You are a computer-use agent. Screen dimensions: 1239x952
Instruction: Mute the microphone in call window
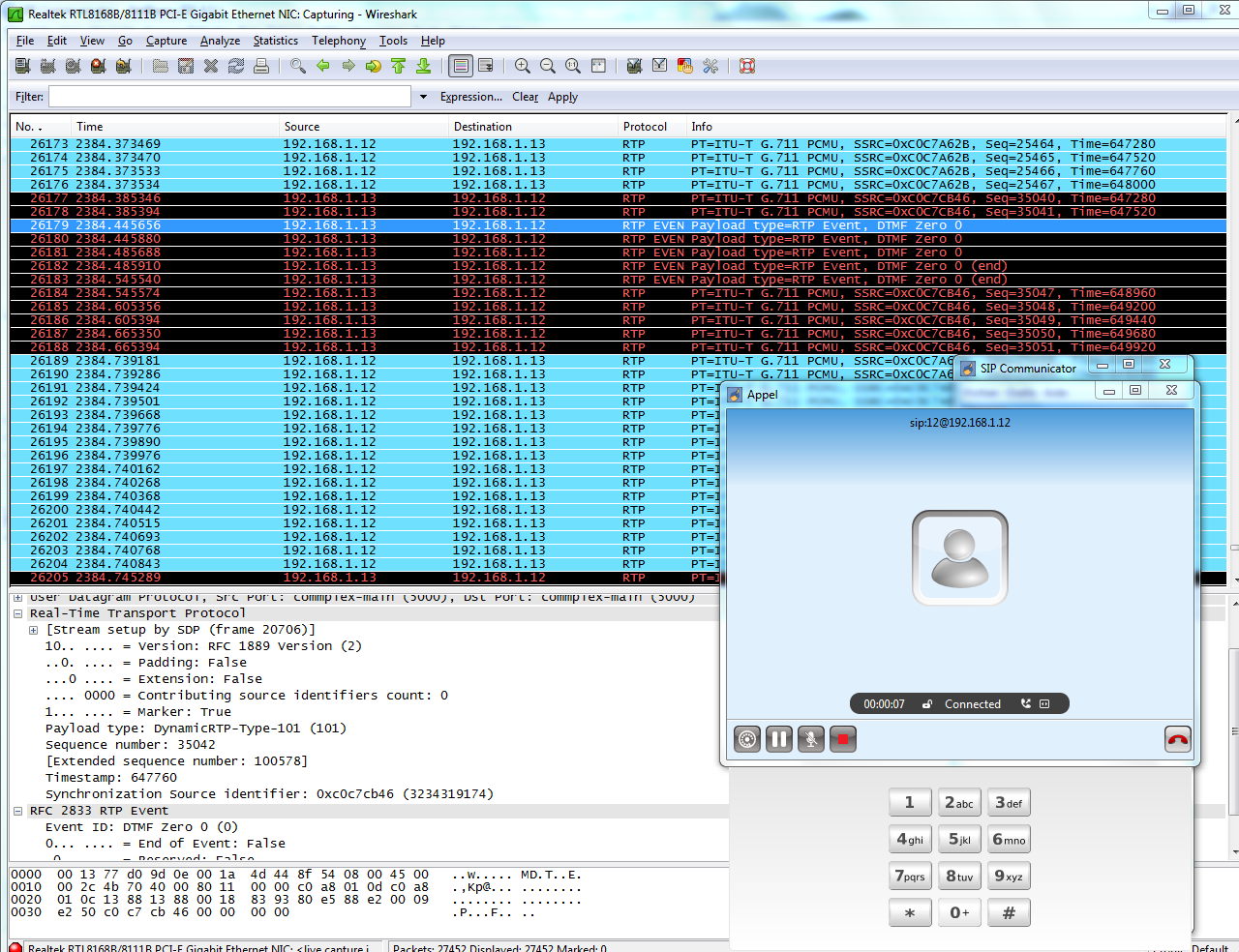click(811, 740)
